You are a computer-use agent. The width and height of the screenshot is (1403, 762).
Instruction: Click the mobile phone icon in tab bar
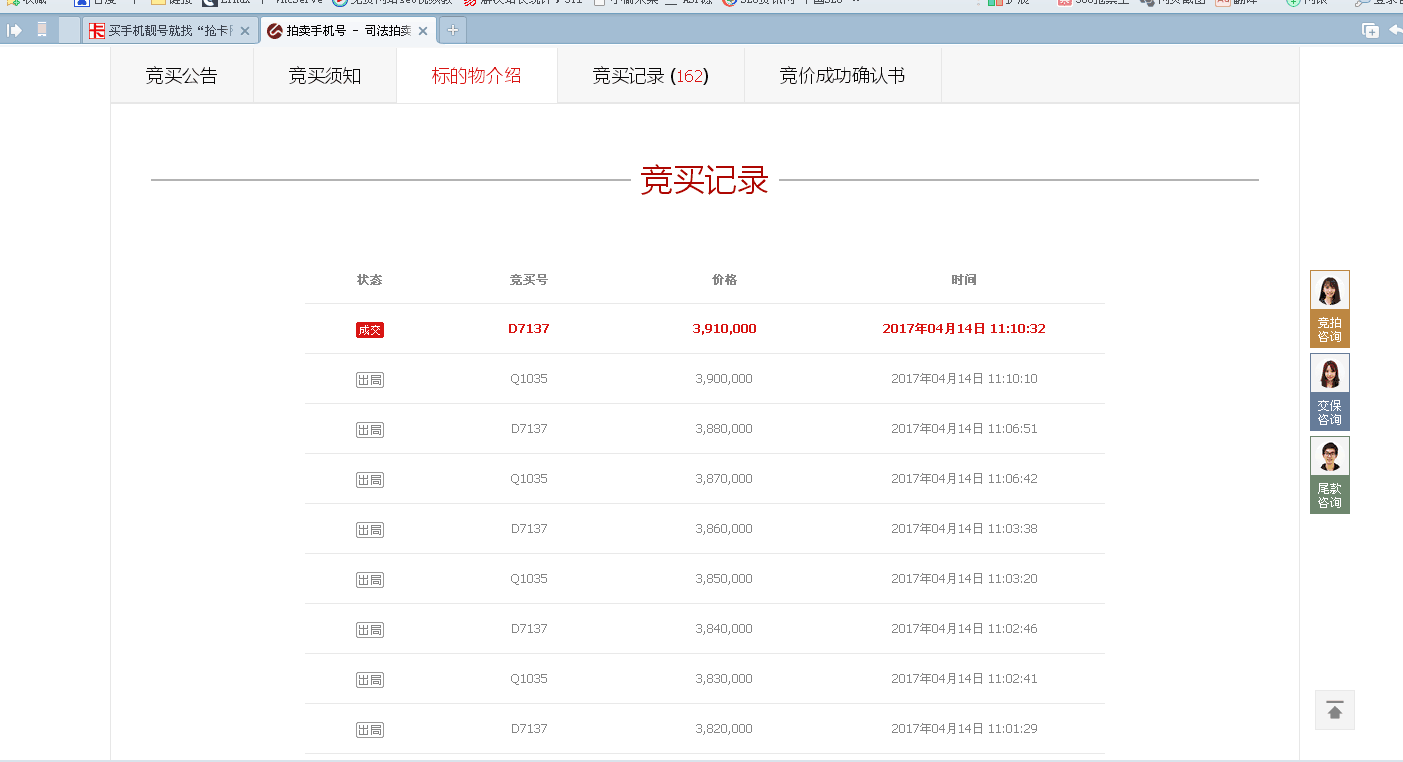click(x=42, y=30)
